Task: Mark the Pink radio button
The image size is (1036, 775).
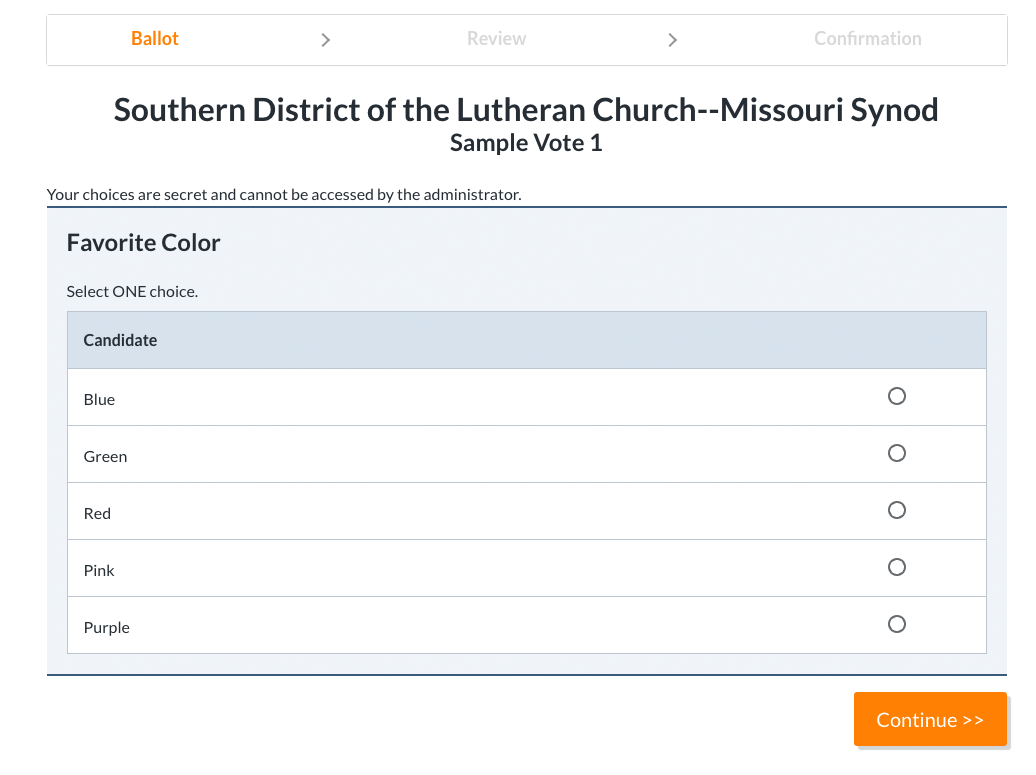Action: [897, 567]
